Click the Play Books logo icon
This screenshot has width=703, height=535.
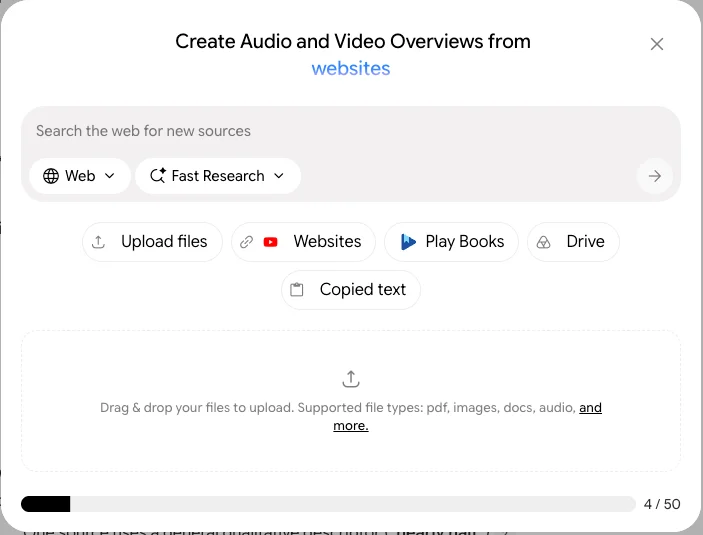pos(408,242)
